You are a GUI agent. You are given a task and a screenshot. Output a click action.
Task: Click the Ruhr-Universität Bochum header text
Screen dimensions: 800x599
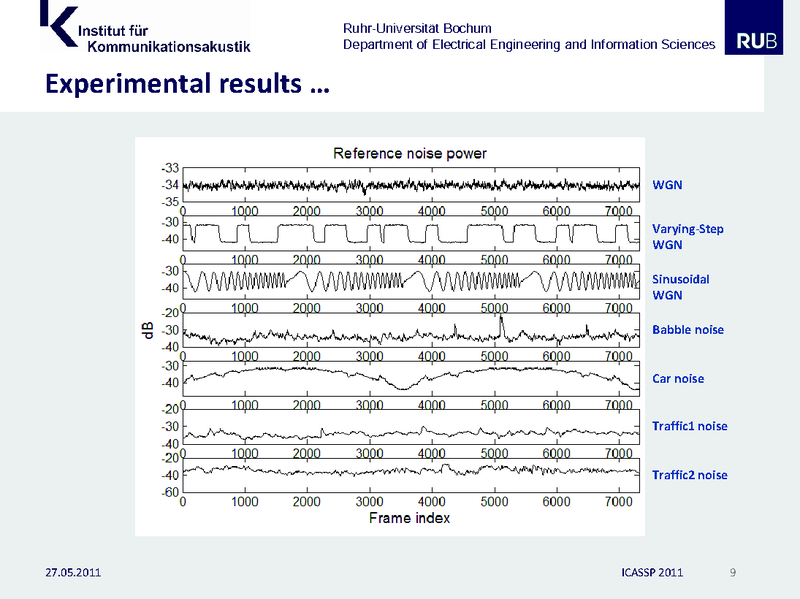[x=417, y=28]
